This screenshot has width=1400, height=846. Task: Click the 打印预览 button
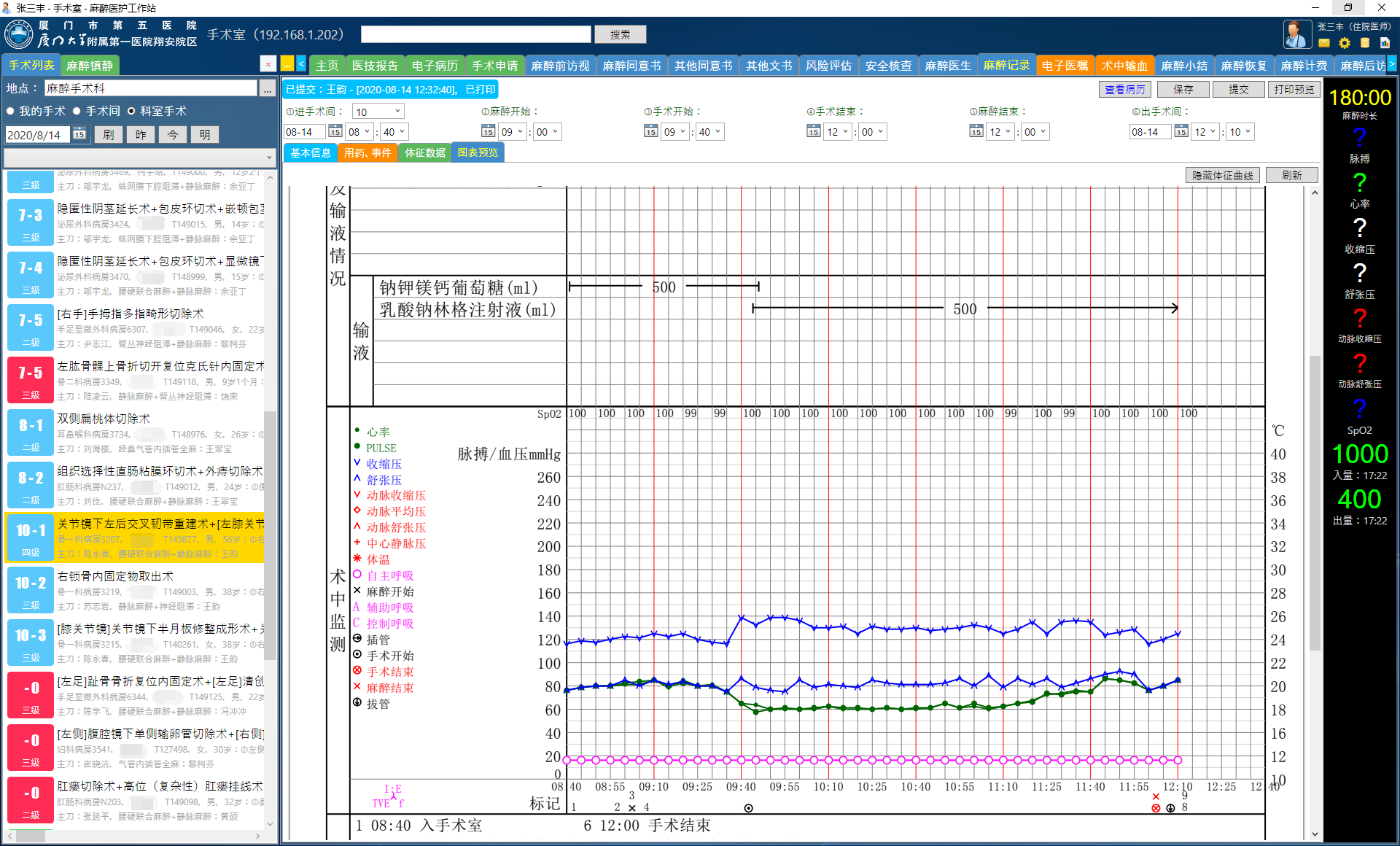1294,90
